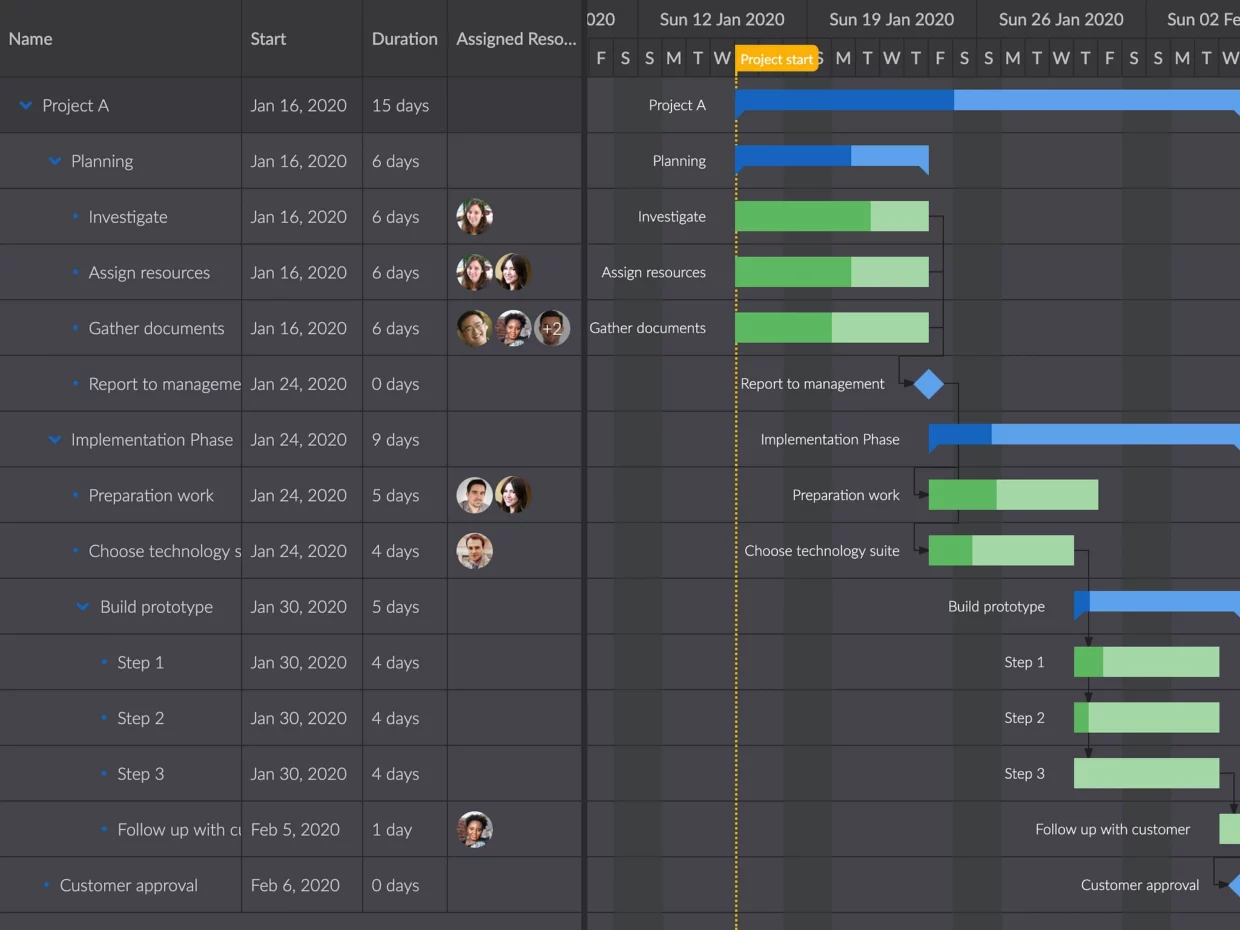Click the first avatar in Gather documents row
1240x930 pixels.
click(x=474, y=328)
